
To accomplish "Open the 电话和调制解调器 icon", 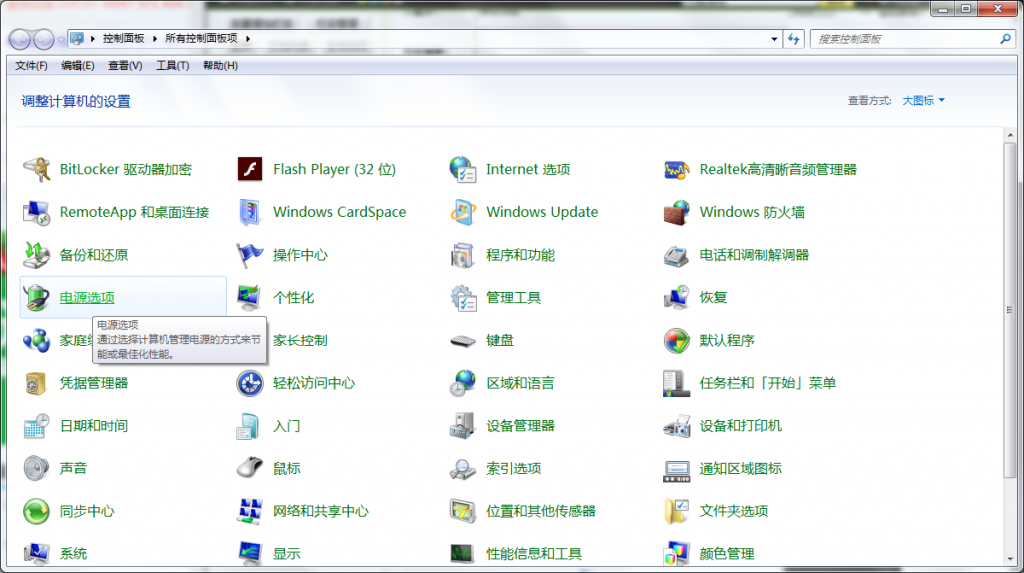I will point(676,255).
